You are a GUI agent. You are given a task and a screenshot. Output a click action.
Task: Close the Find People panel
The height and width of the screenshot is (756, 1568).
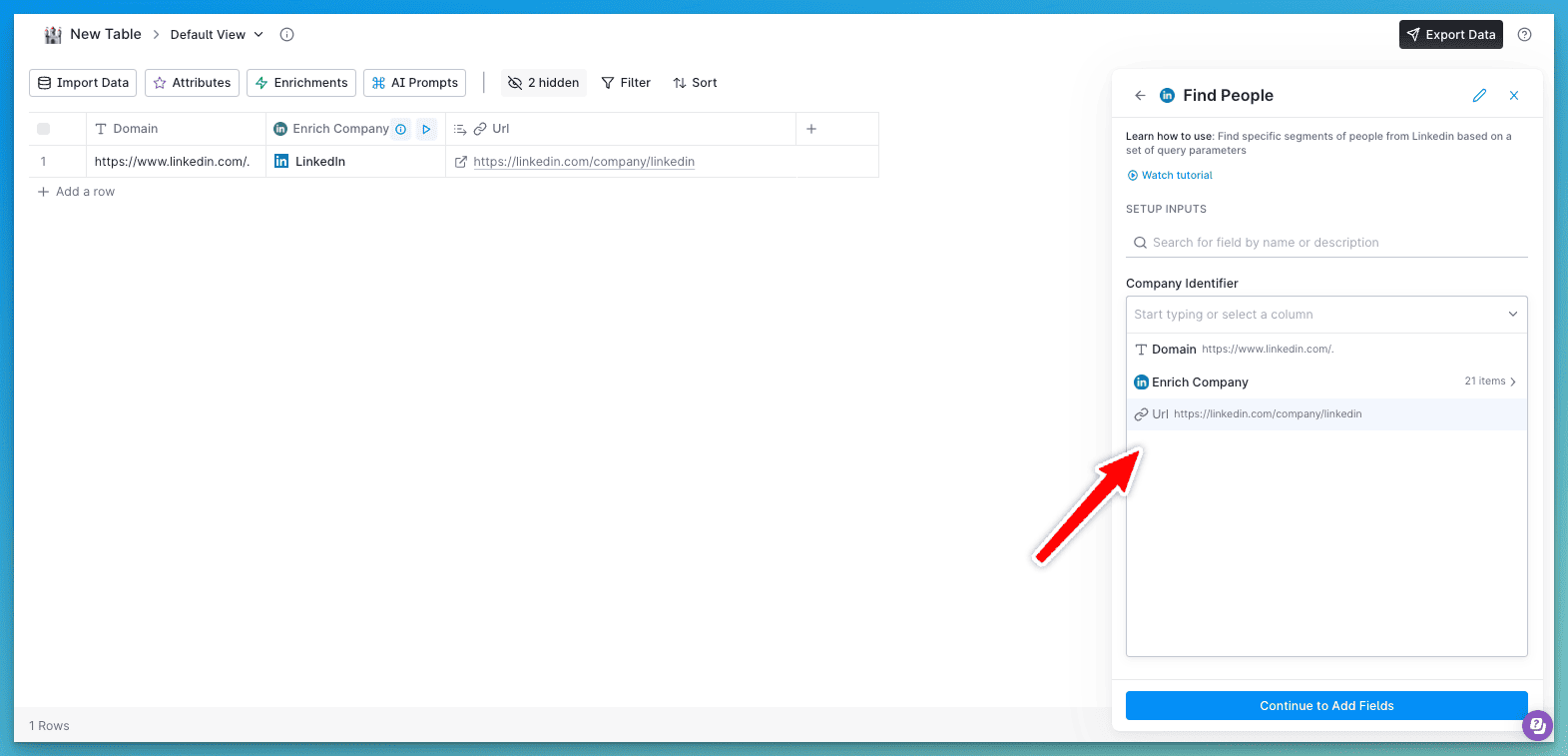coord(1514,96)
